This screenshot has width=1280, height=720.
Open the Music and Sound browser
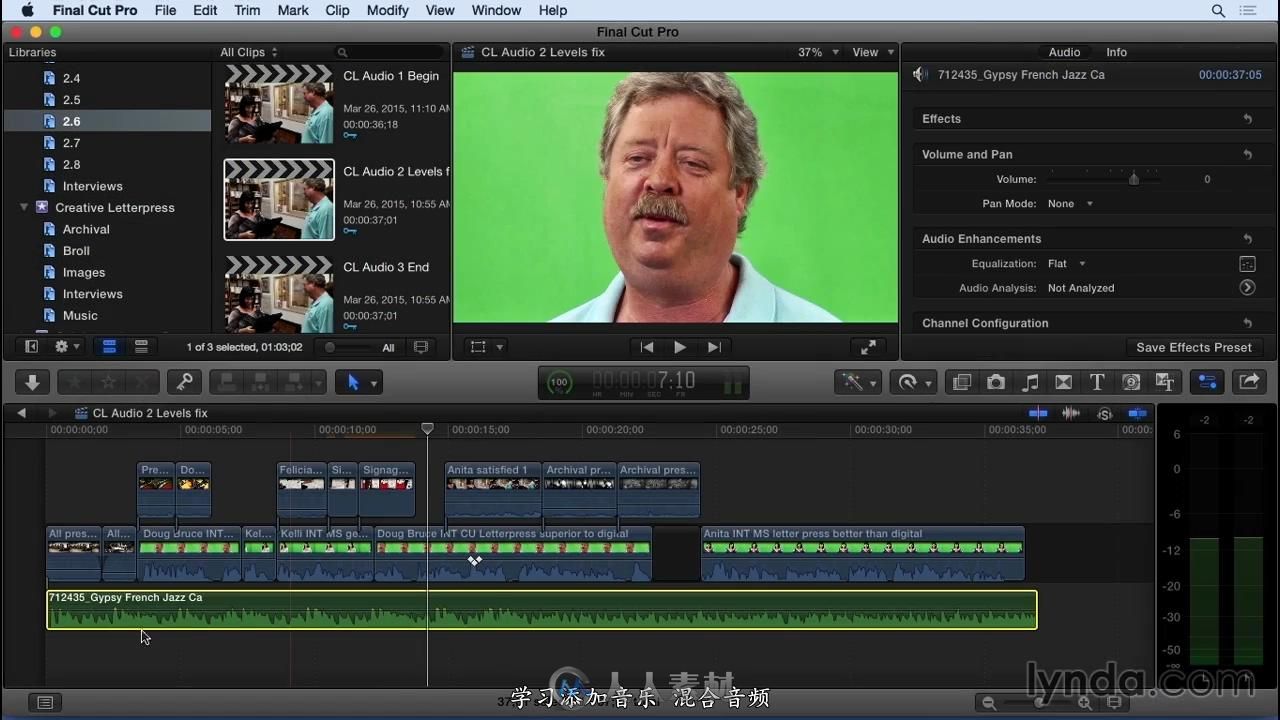[x=1030, y=382]
